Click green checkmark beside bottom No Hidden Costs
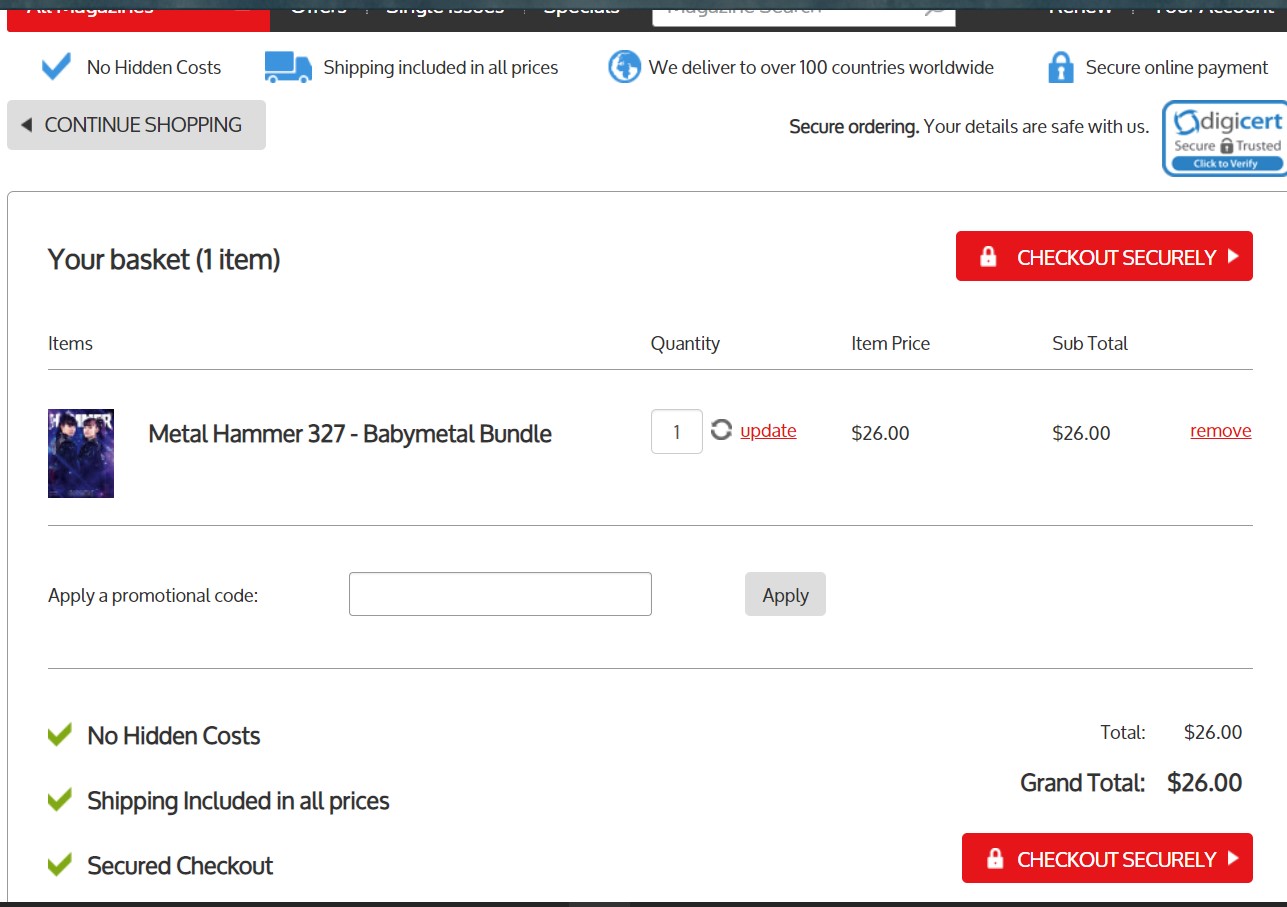The height and width of the screenshot is (907, 1287). point(60,735)
